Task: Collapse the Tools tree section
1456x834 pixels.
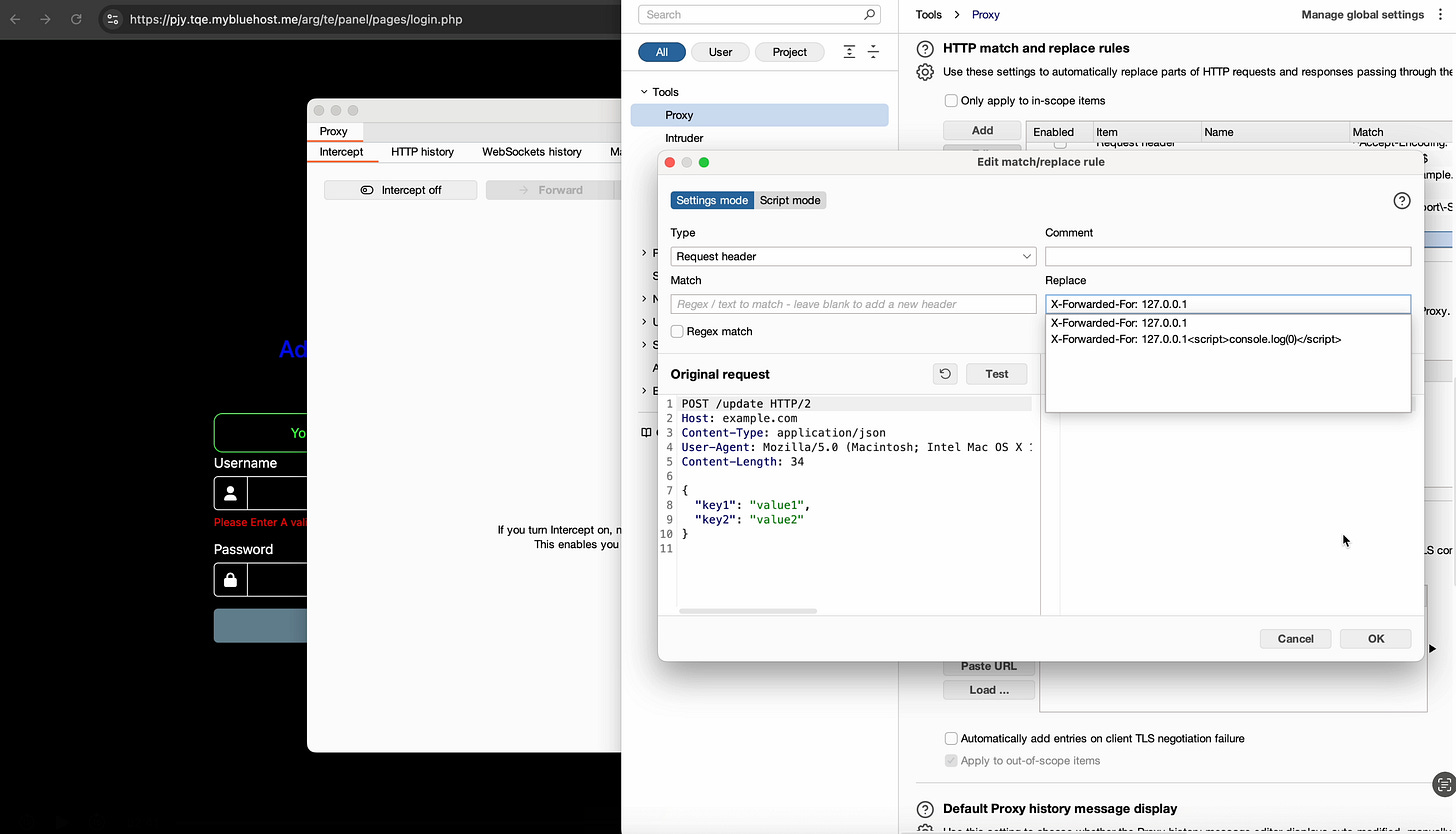Action: 644,92
